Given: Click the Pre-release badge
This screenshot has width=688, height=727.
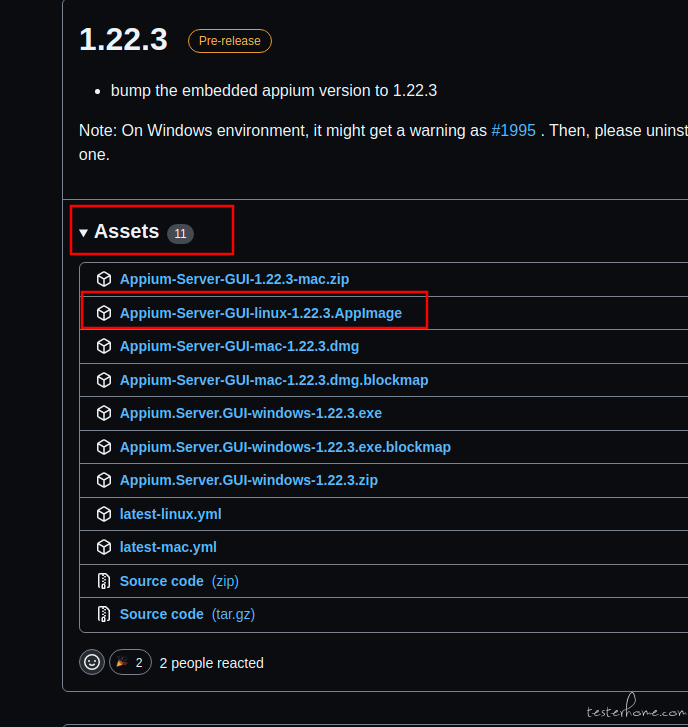Looking at the screenshot, I should pos(229,41).
